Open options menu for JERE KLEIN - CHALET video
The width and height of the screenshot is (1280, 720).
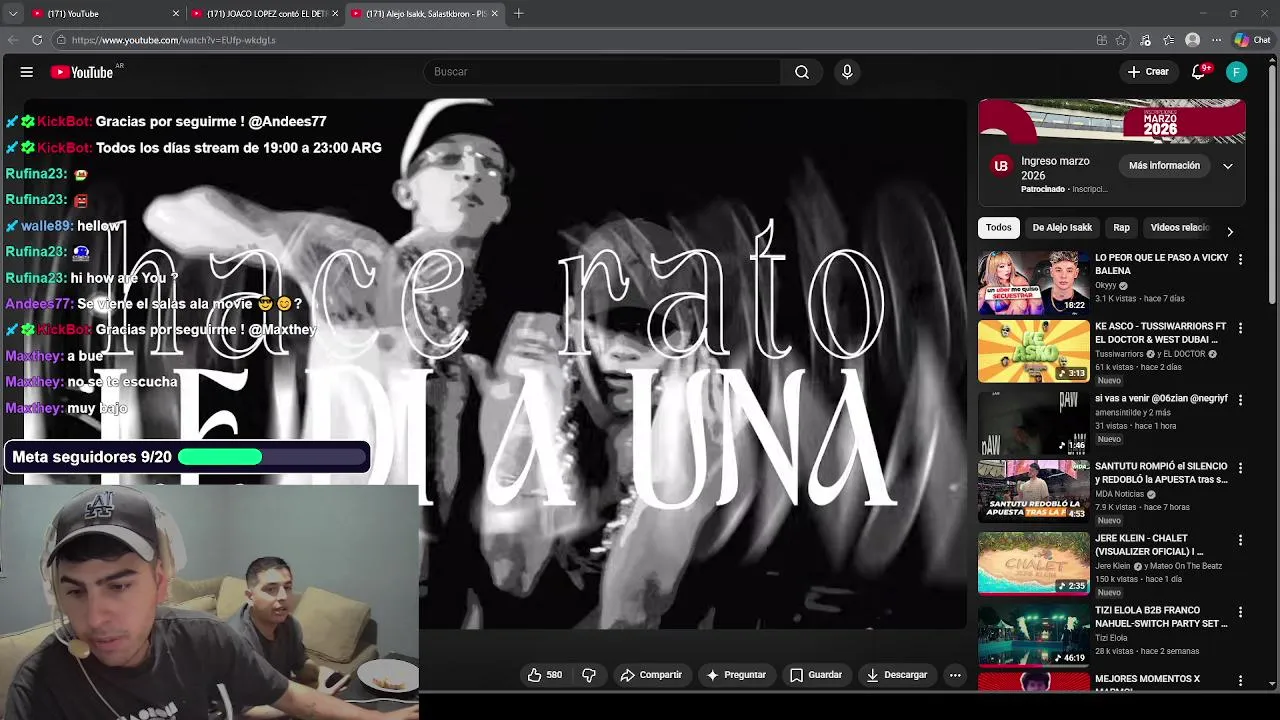1240,540
